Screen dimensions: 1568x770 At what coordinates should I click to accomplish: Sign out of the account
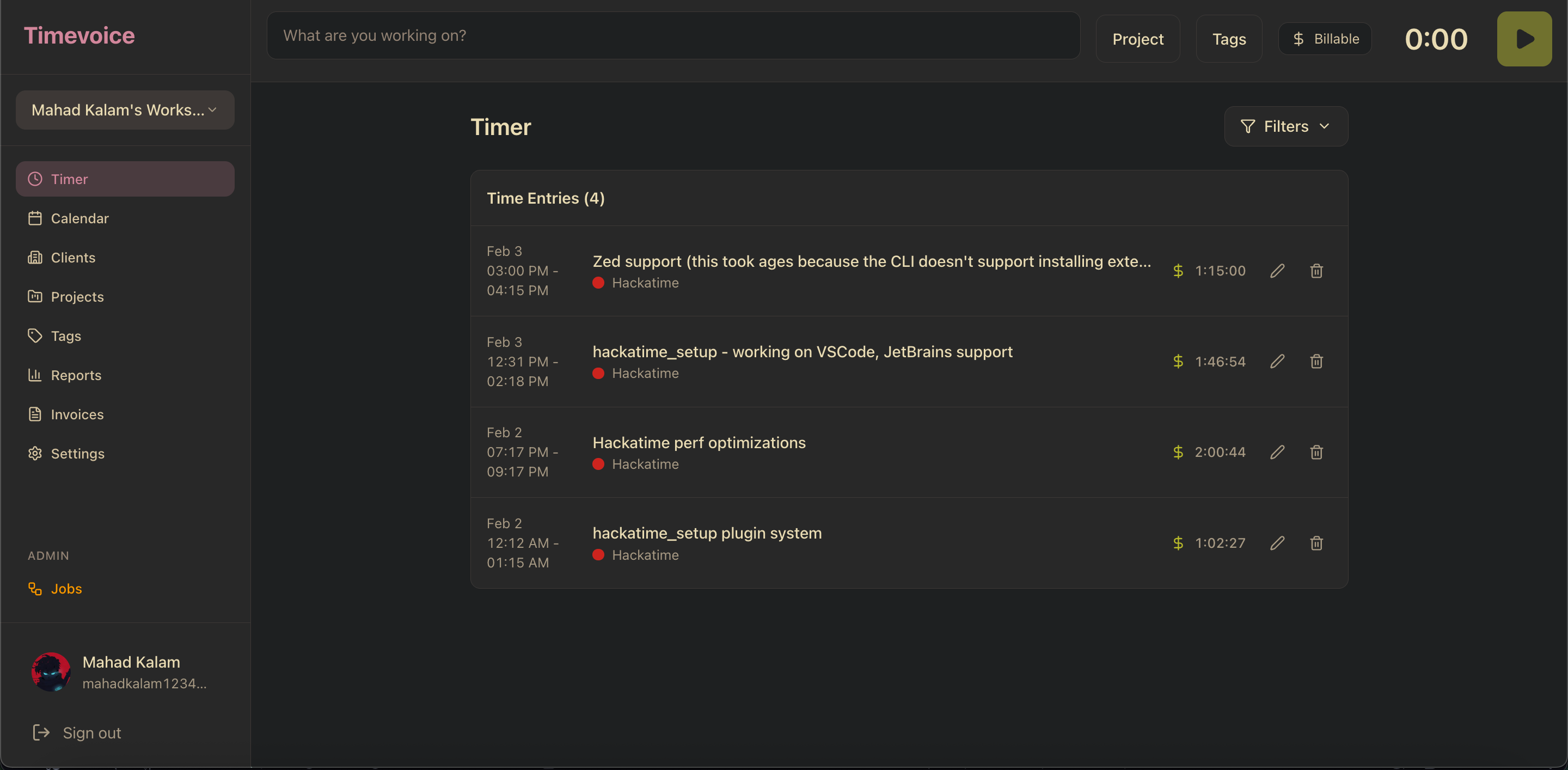[91, 733]
